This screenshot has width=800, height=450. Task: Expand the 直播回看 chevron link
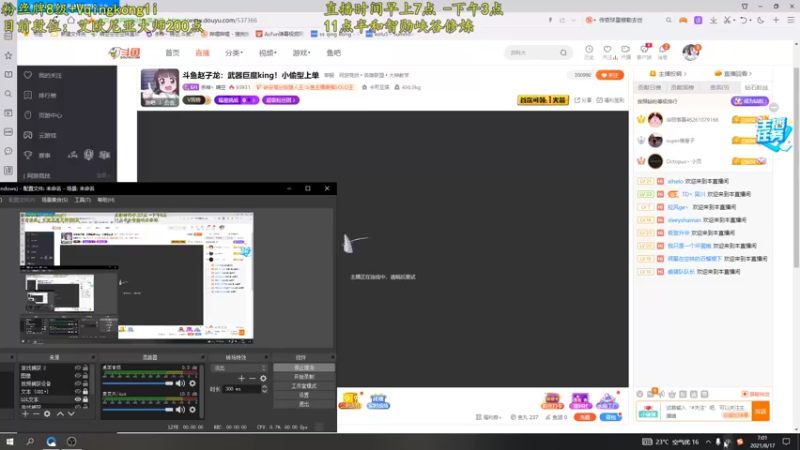[734, 73]
